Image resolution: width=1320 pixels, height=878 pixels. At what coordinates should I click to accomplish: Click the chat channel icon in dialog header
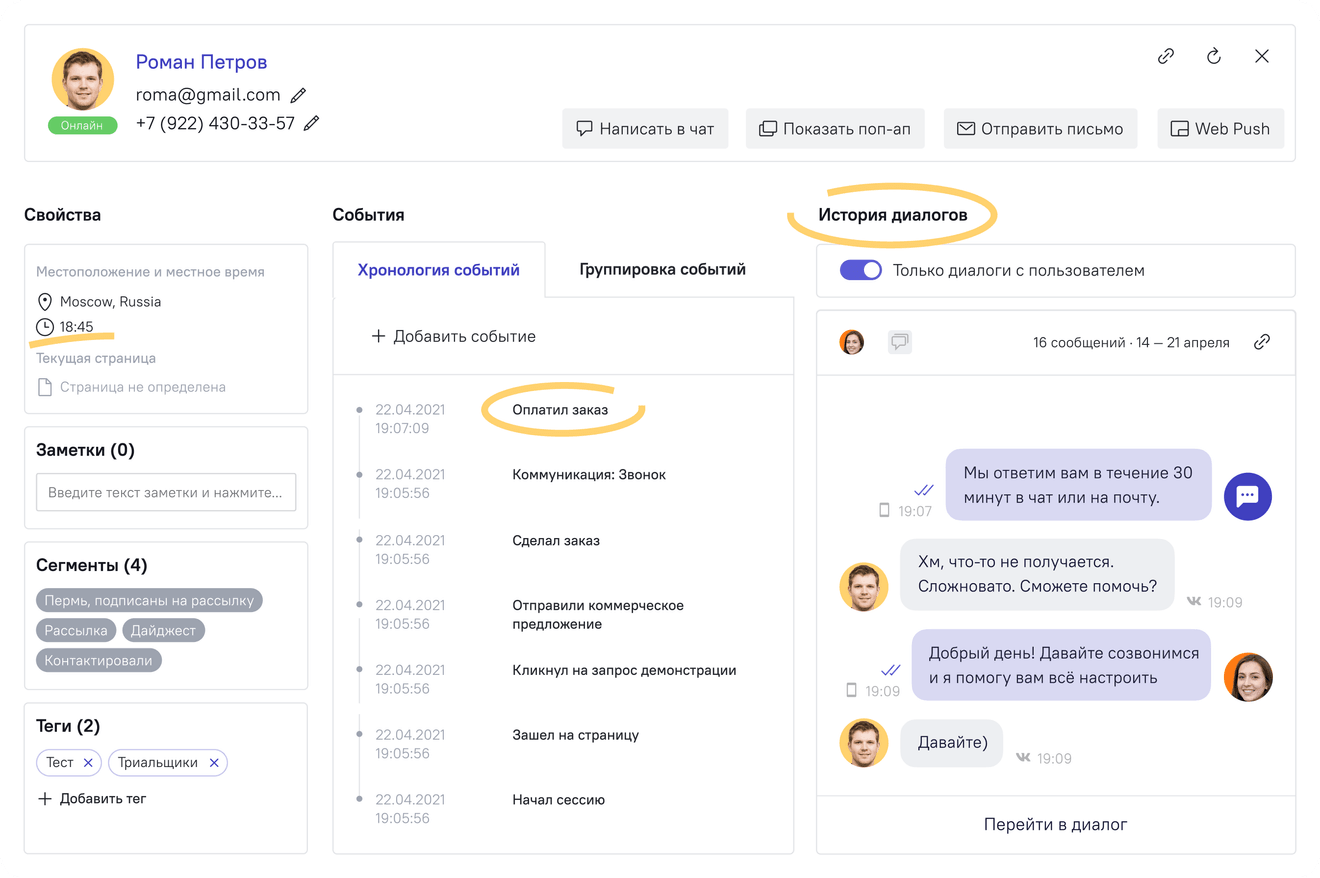click(899, 342)
